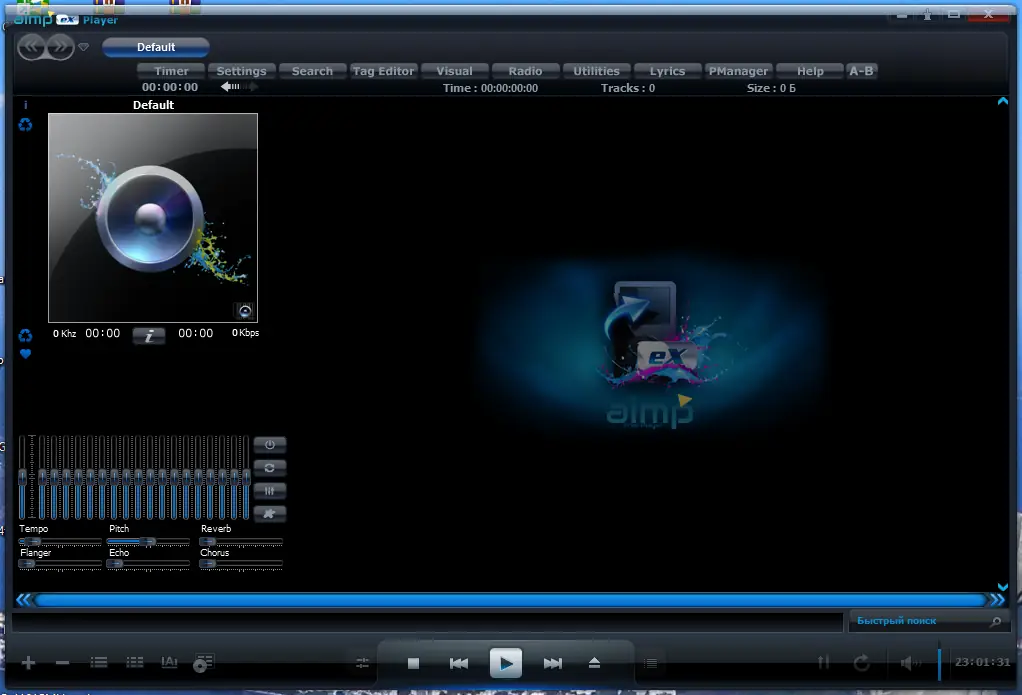
Task: Toggle equalizer power button
Action: point(270,445)
